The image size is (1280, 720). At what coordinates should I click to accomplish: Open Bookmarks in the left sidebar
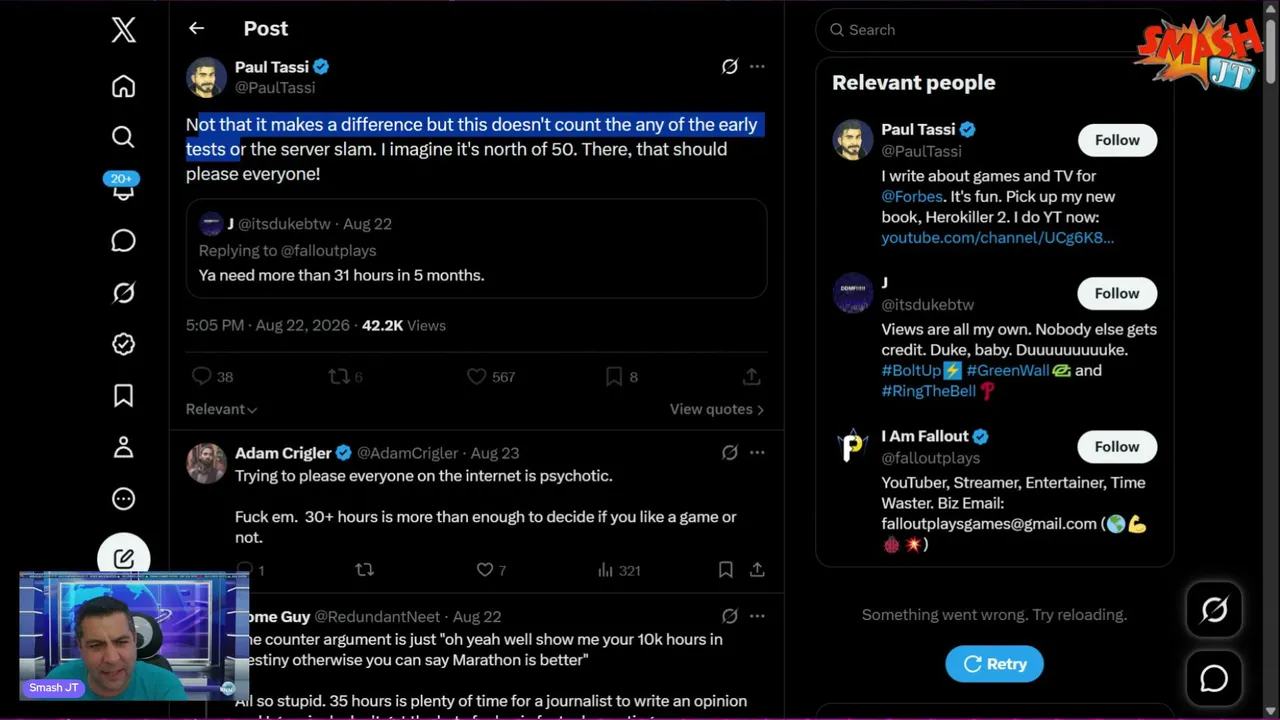click(123, 396)
